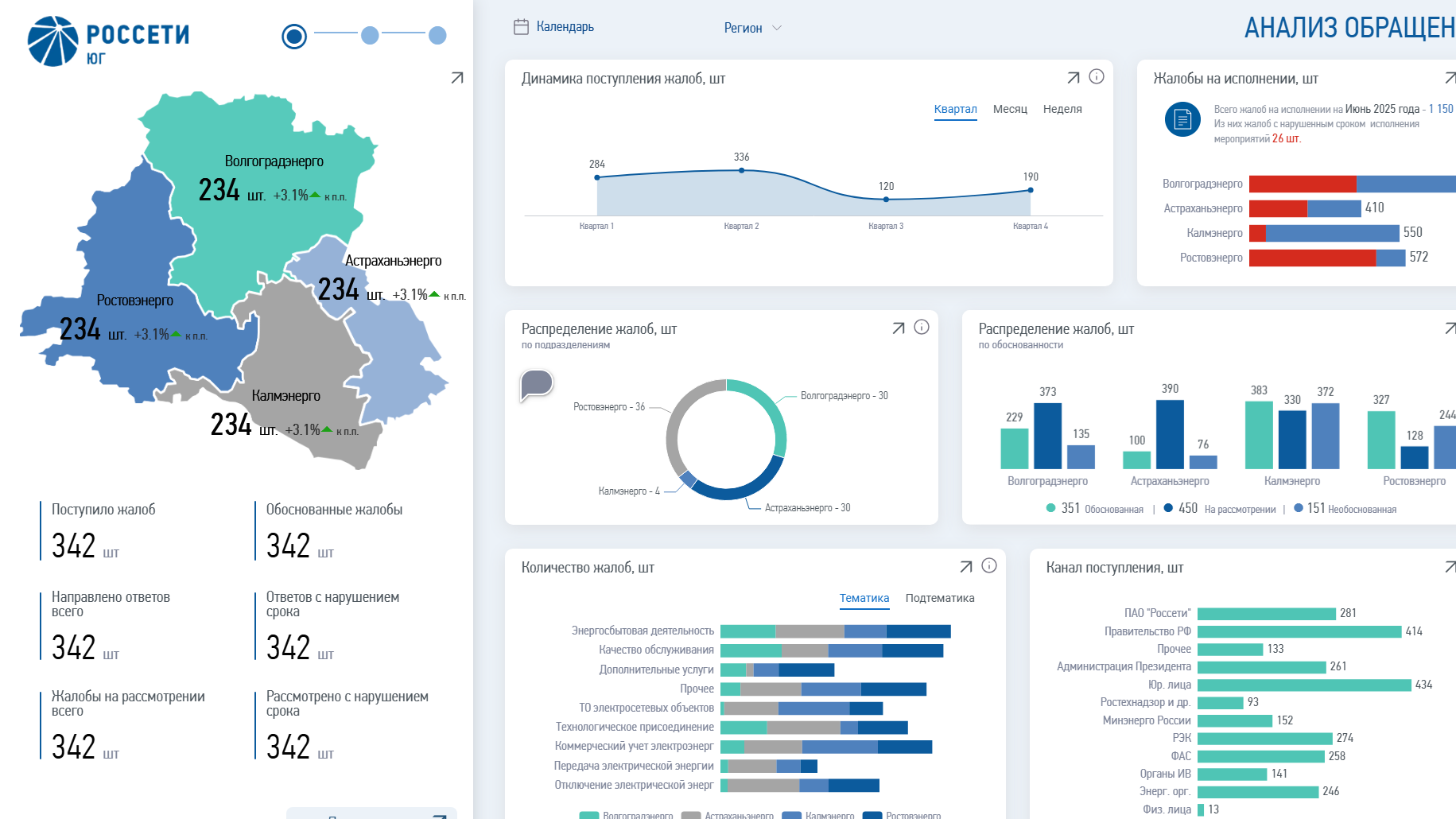This screenshot has height=819, width=1456.
Task: Expand the Канал поступления card arrow
Action: point(1450,566)
